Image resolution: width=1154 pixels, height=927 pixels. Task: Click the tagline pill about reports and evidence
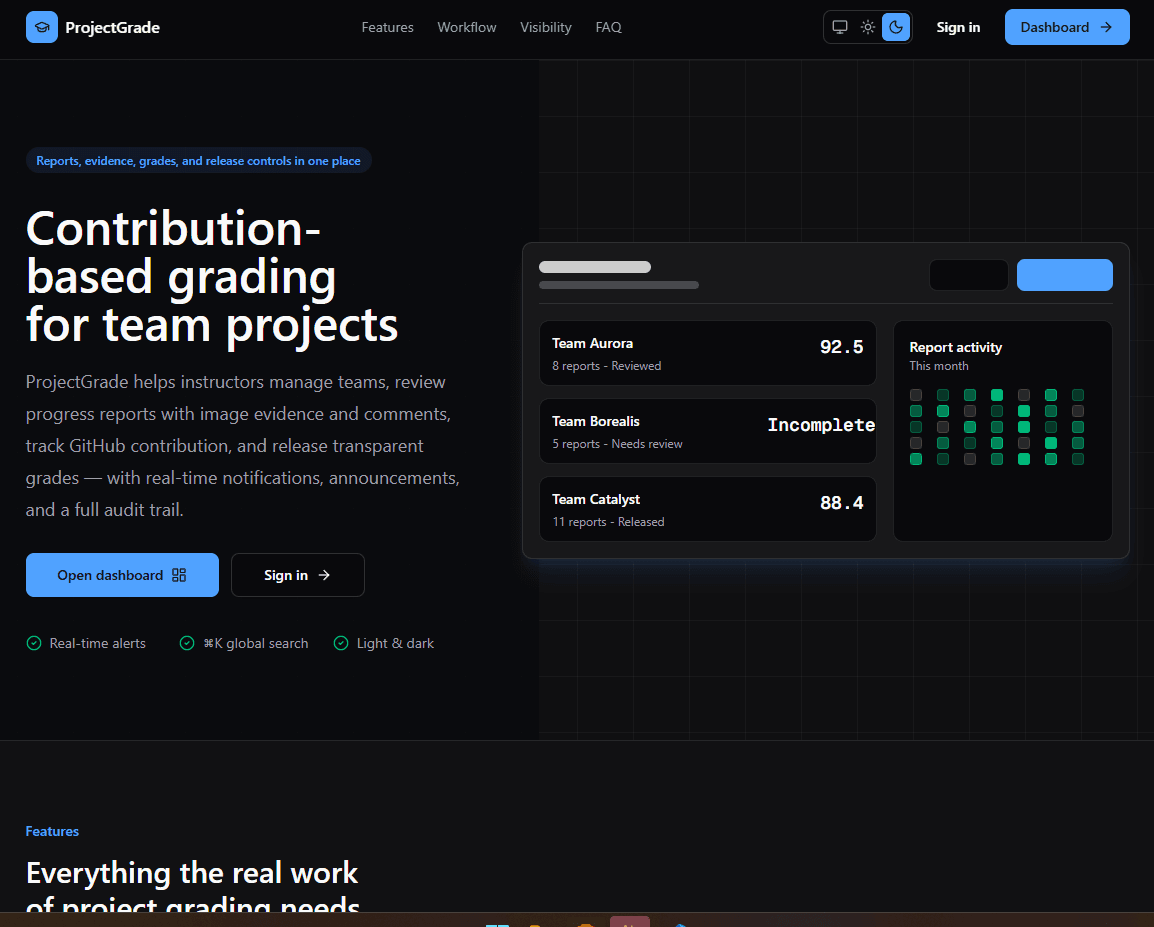click(199, 160)
